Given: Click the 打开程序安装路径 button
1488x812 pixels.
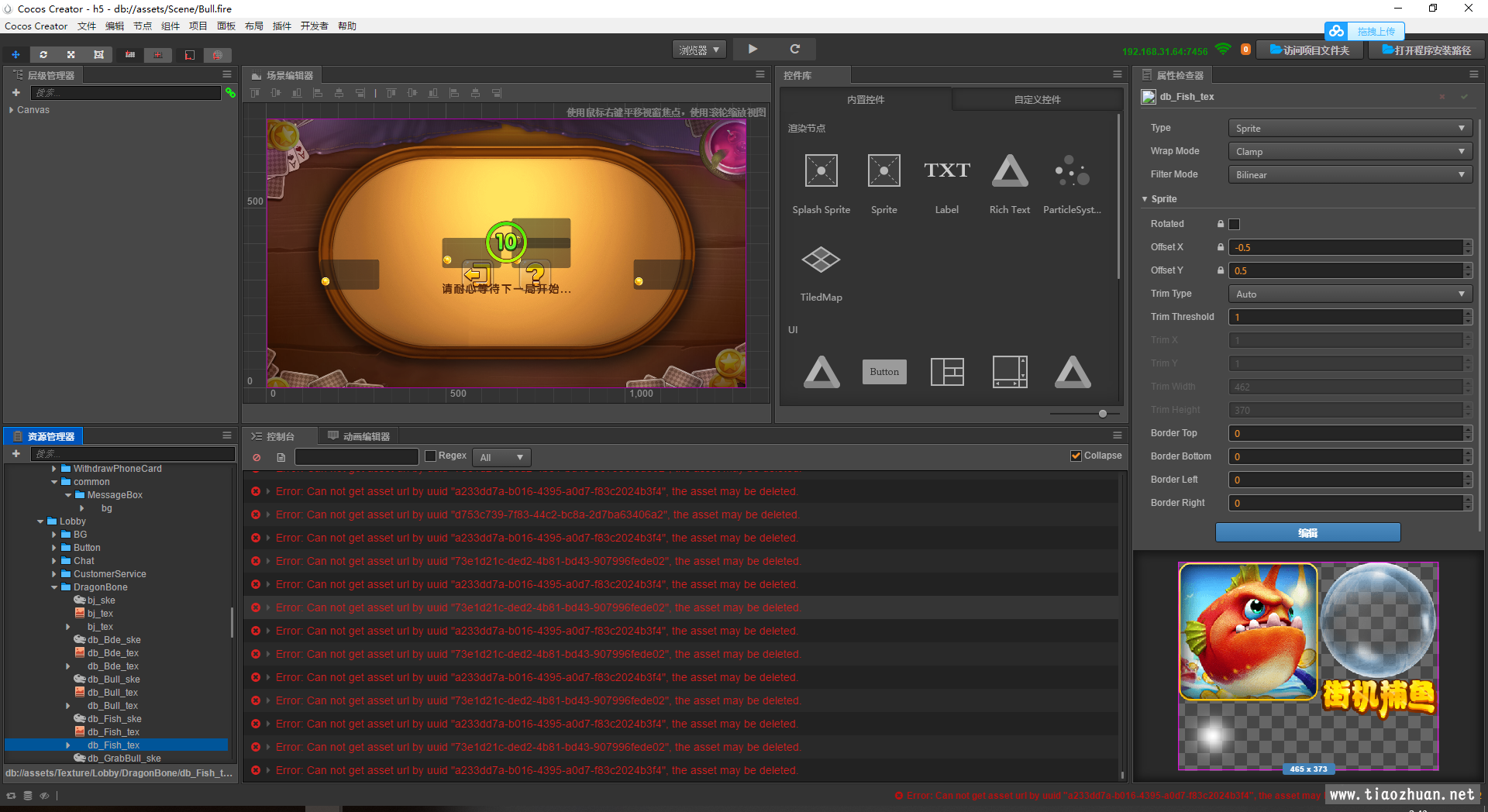Looking at the screenshot, I should (x=1426, y=50).
